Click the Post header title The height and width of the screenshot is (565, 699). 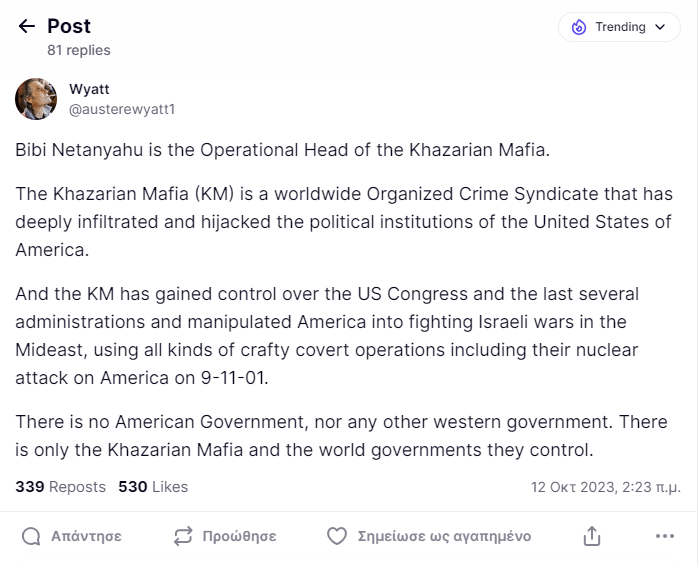(x=69, y=27)
